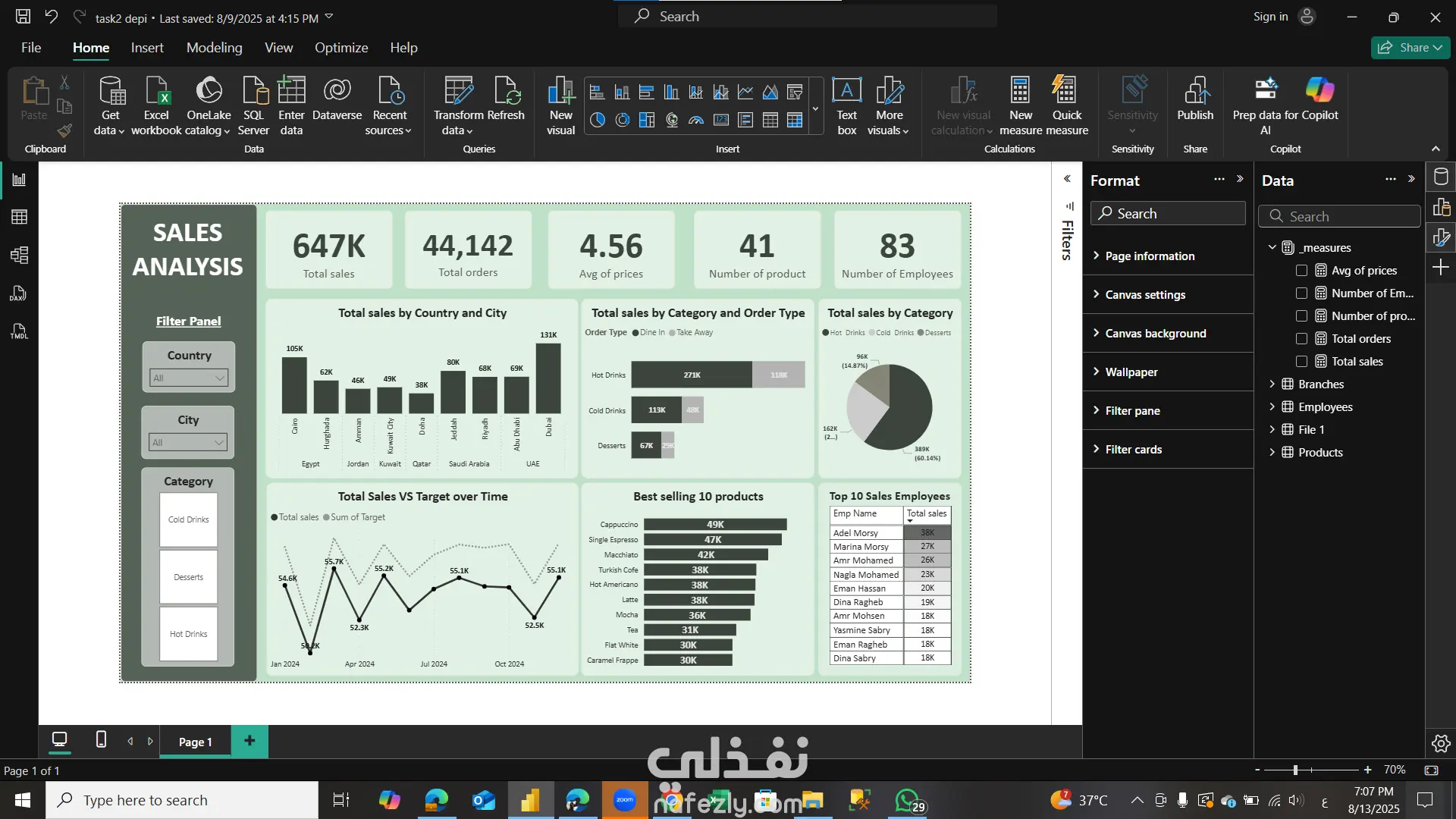The height and width of the screenshot is (819, 1456).
Task: Open the Table view in left sidebar
Action: [20, 218]
